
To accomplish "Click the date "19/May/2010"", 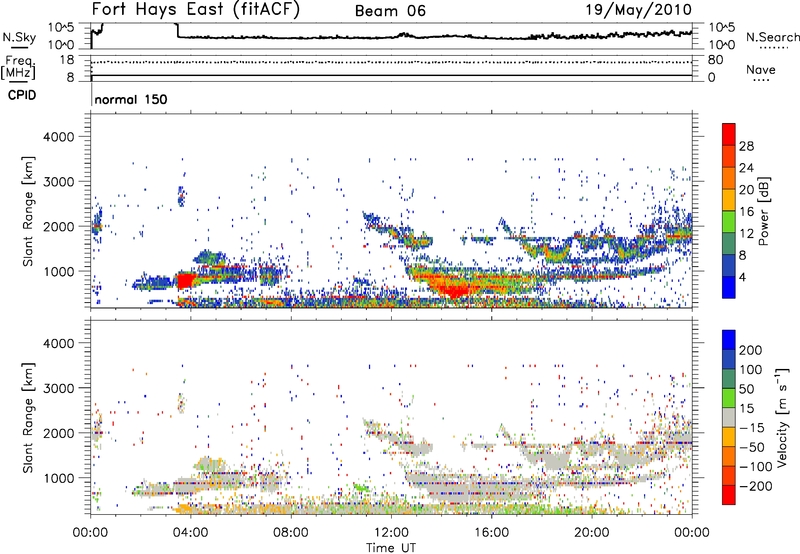I will (638, 10).
